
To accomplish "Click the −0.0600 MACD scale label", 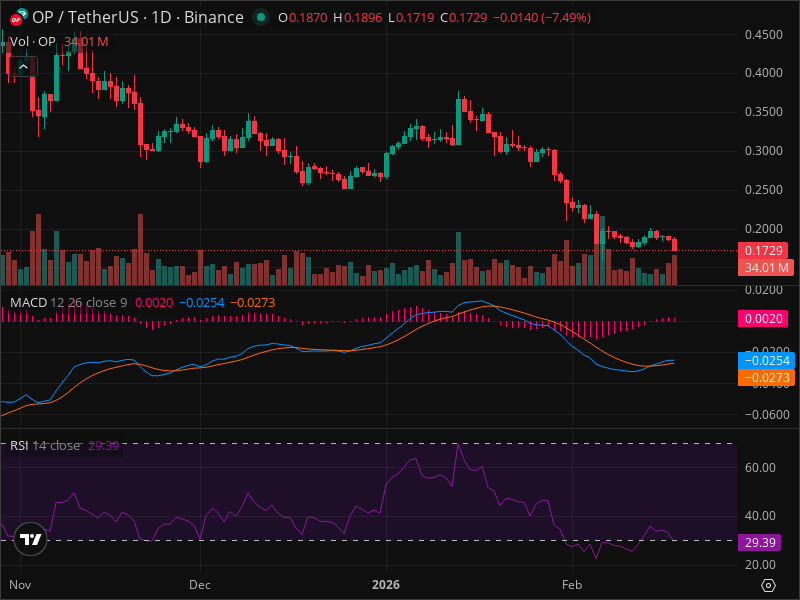I will click(767, 415).
